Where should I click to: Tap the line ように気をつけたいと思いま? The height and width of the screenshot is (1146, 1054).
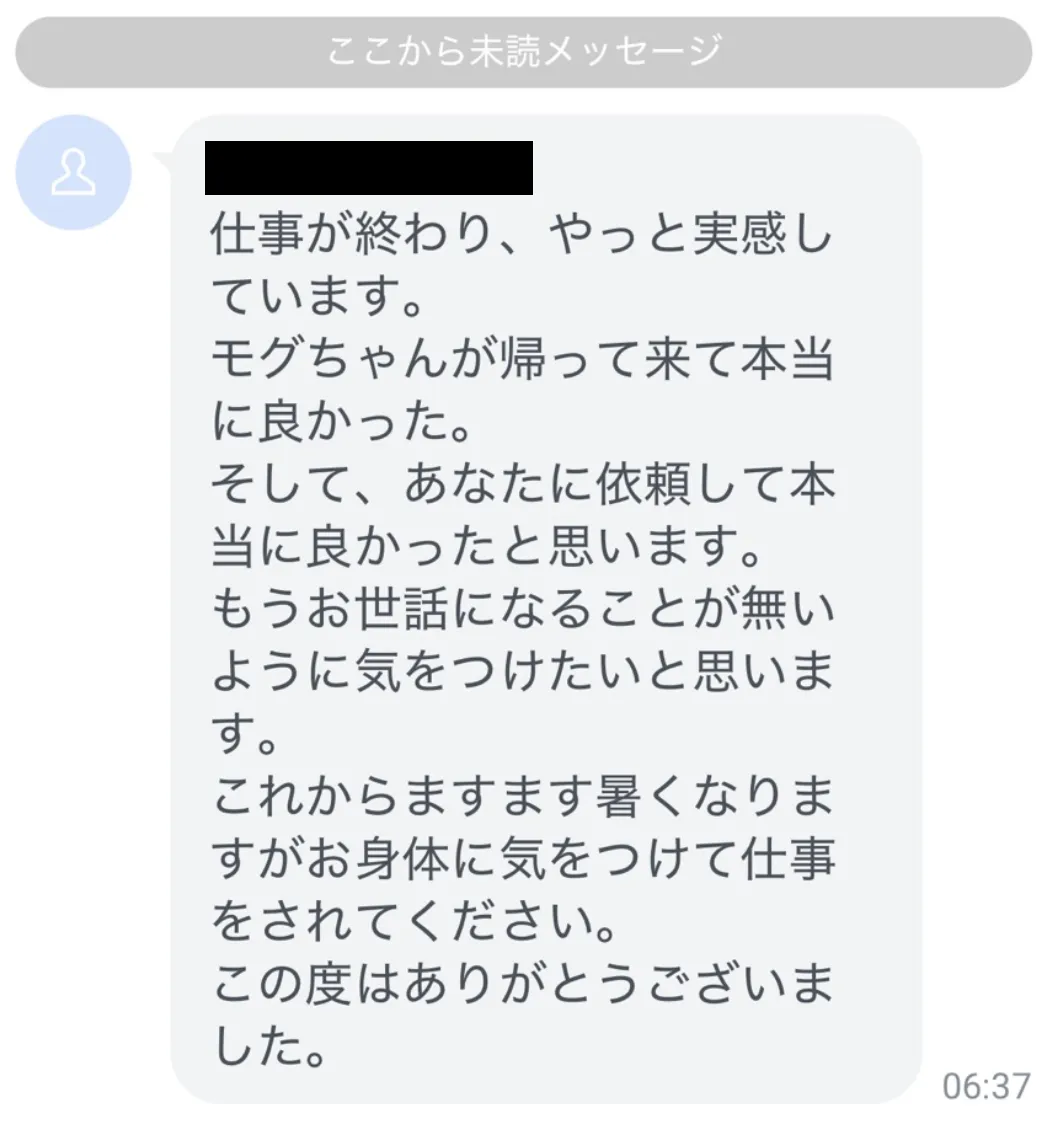pos(522,672)
